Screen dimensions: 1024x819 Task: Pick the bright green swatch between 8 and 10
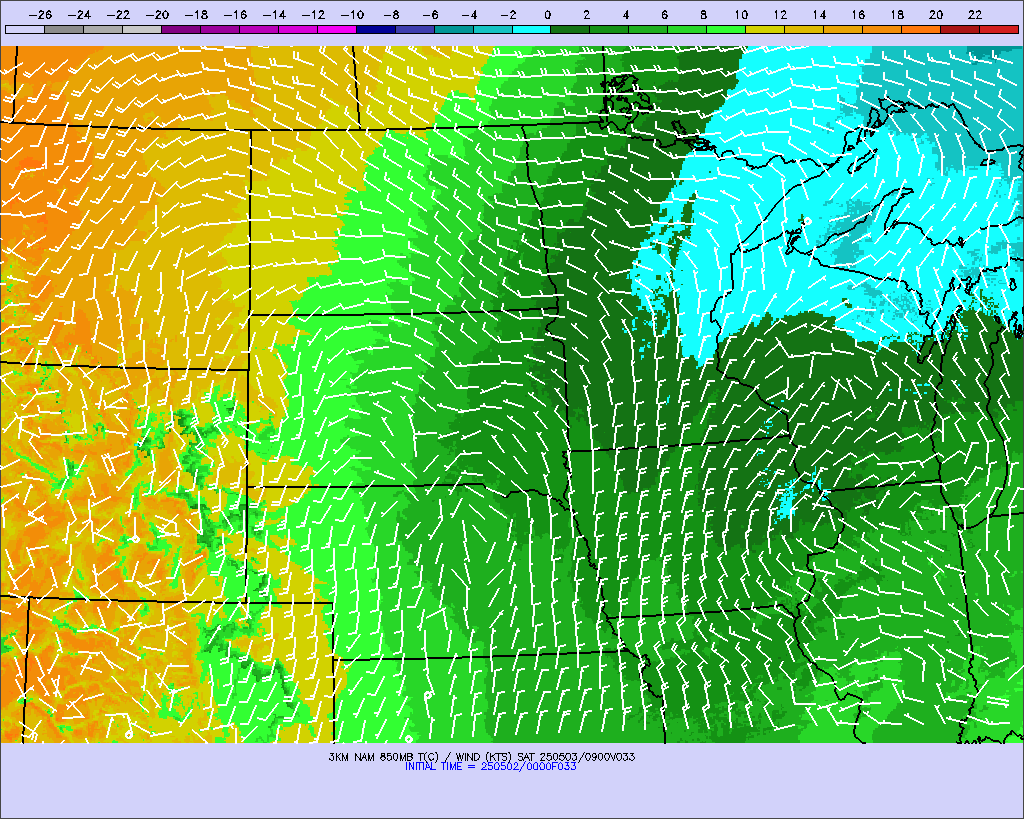tap(726, 29)
